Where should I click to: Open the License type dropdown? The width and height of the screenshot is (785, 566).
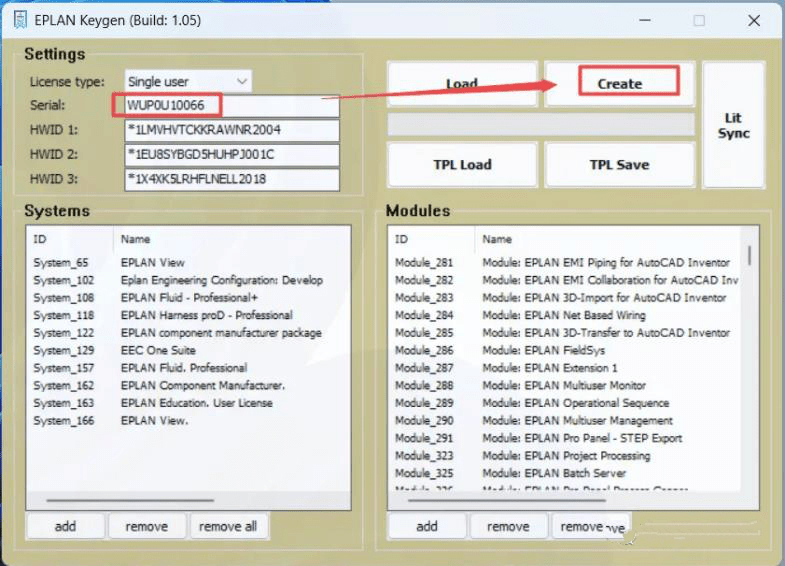[x=188, y=81]
